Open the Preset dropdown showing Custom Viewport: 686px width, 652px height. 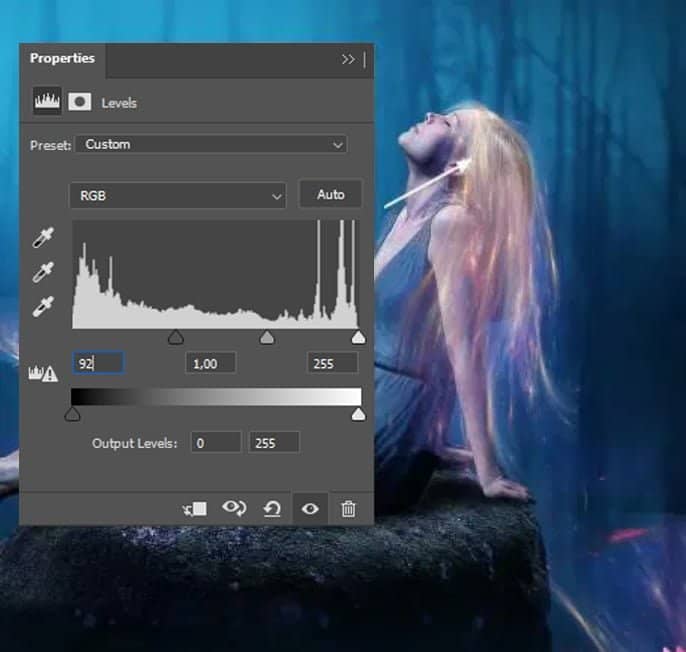click(x=211, y=144)
